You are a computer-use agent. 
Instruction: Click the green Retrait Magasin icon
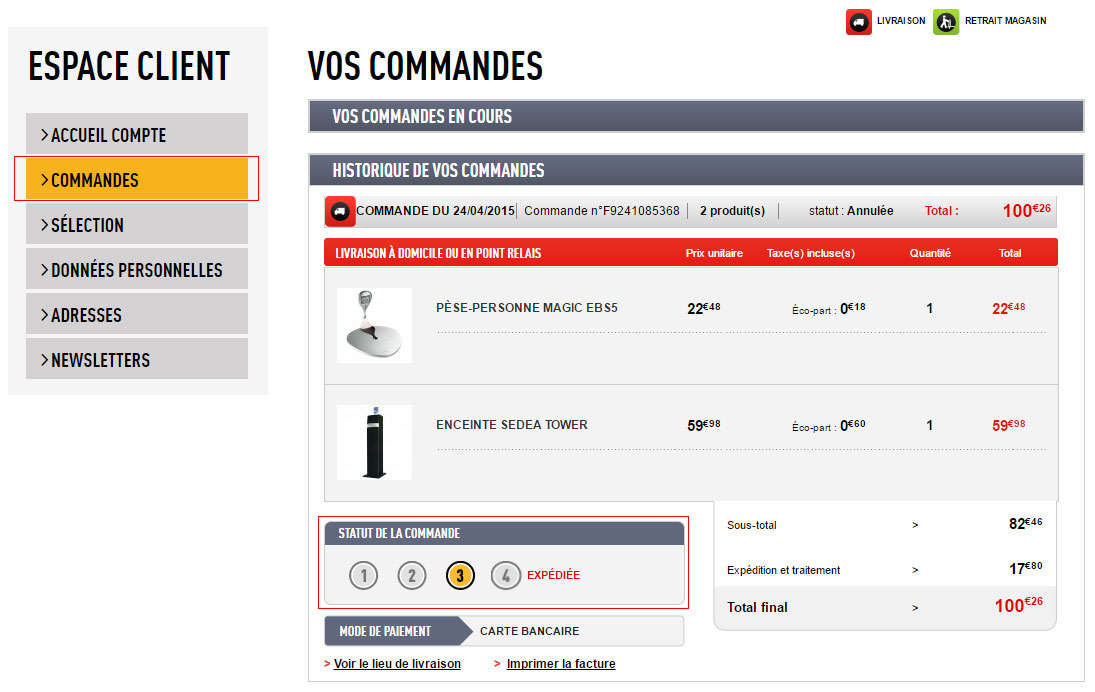pos(945,21)
